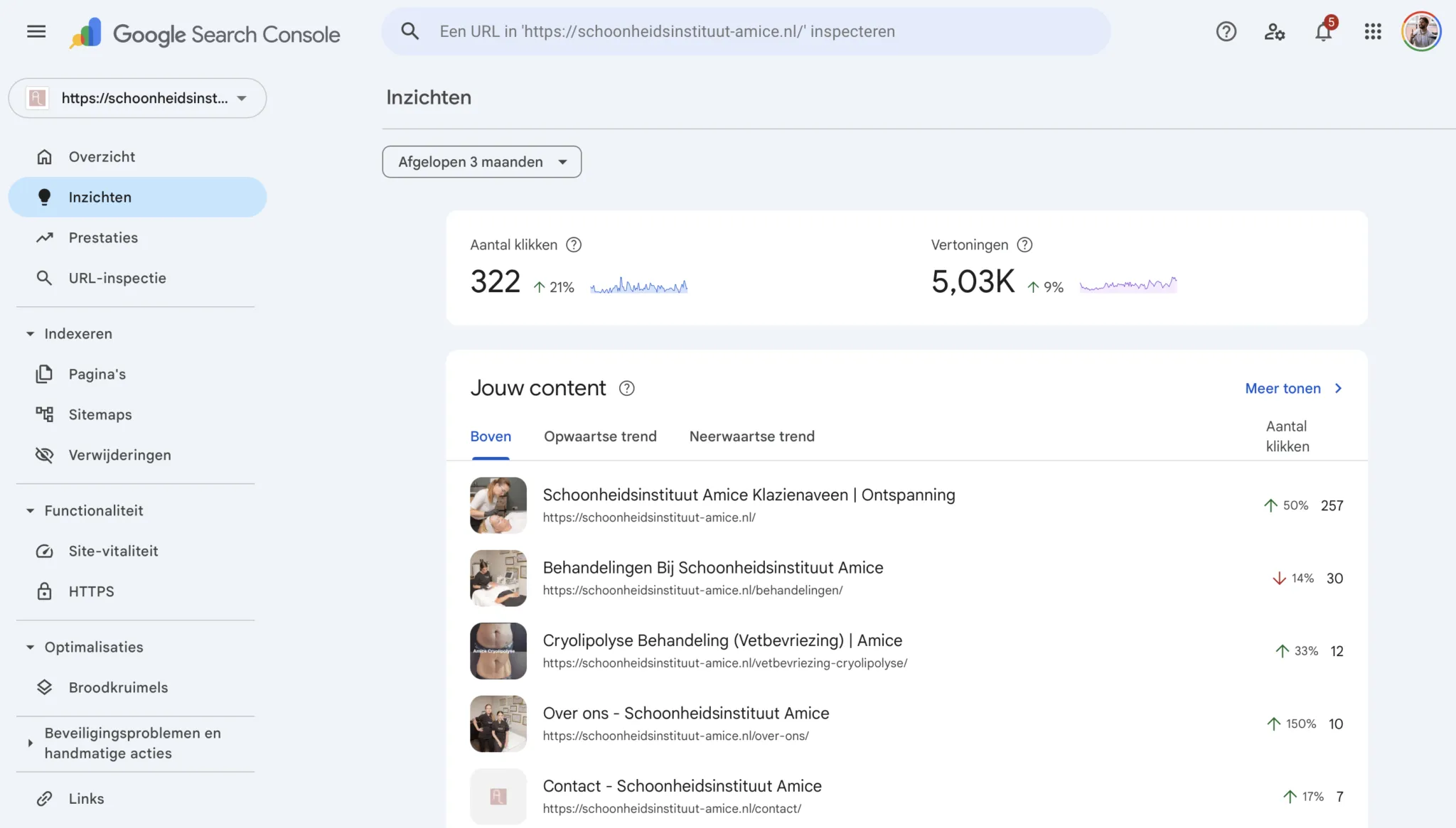Open Verwijderingen page
Screen dimensions: 1456x828
137,455
